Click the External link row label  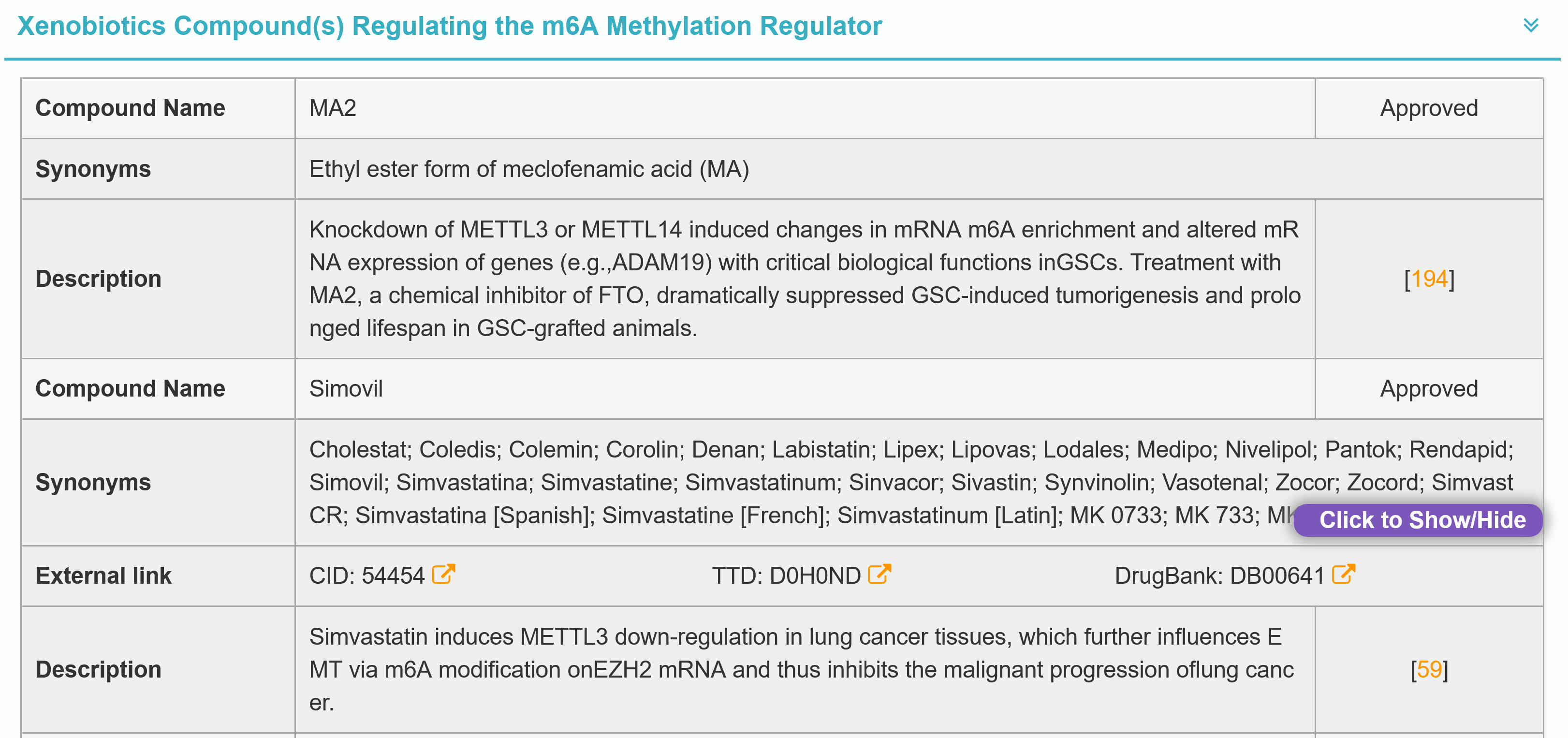[x=103, y=576]
